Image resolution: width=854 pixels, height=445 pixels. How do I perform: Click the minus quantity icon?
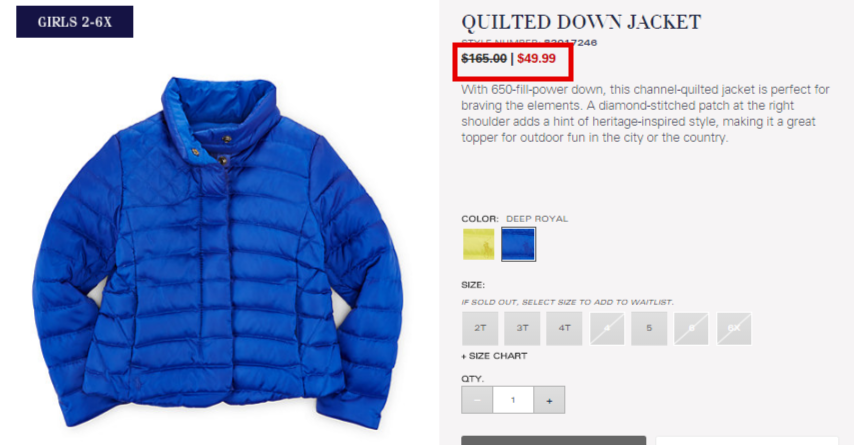coord(477,400)
